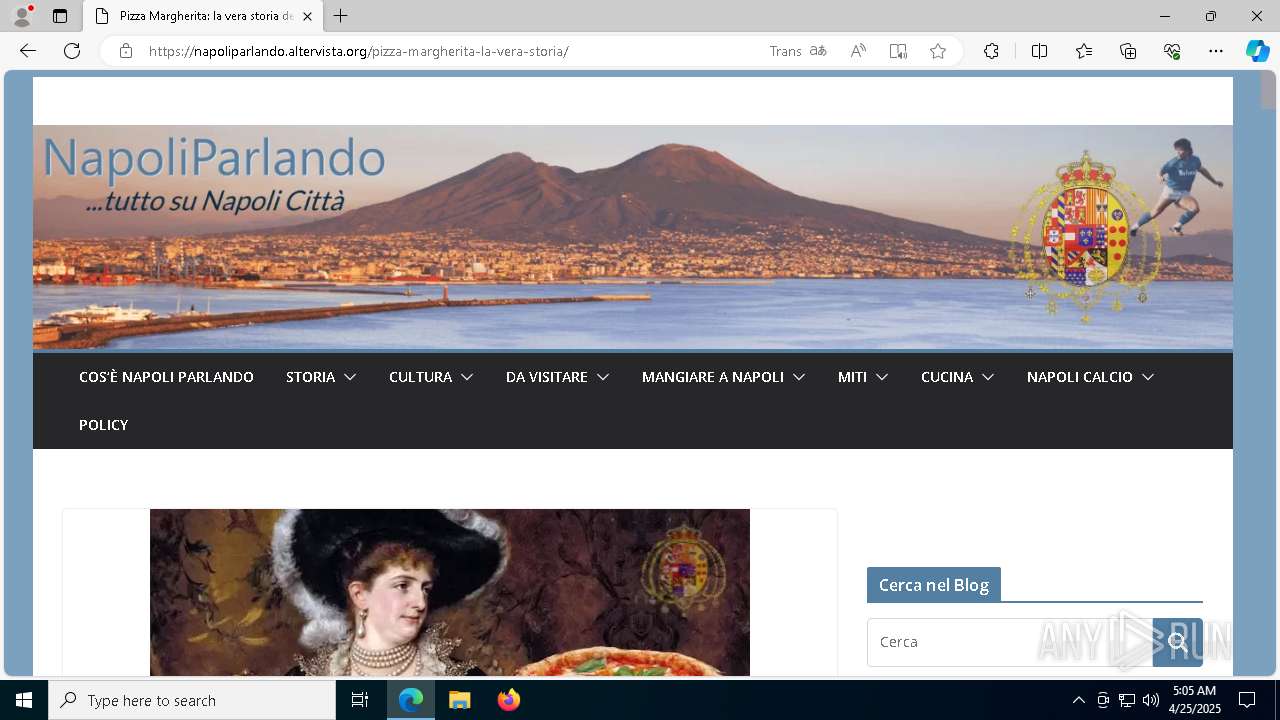1280x720 pixels.
Task: Open the CUCINA menu item
Action: [947, 377]
